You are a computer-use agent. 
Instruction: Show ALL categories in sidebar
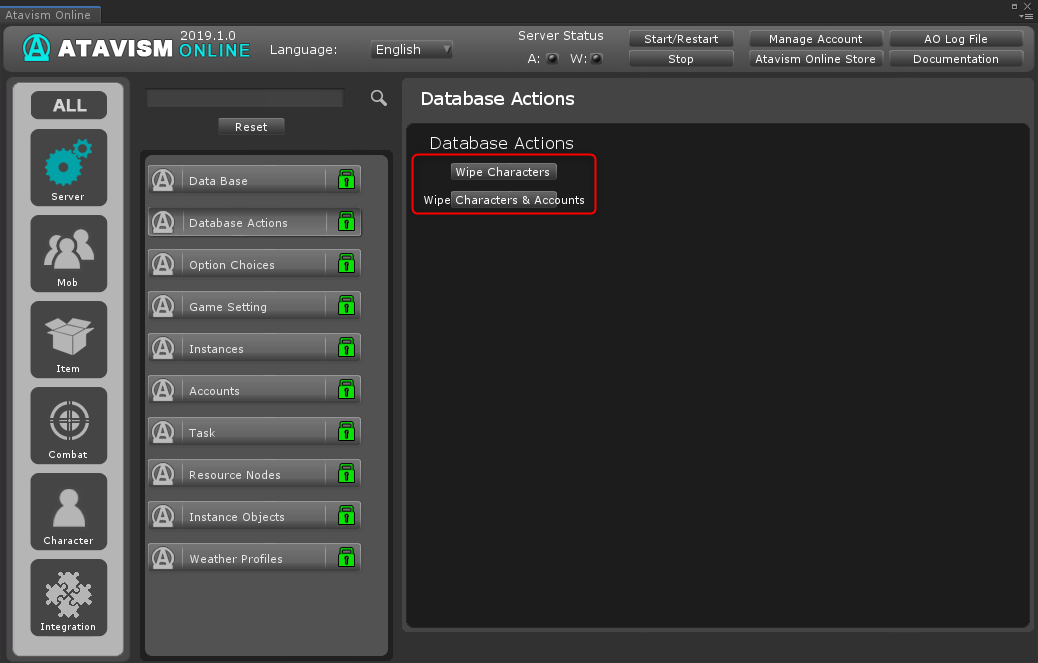[69, 105]
